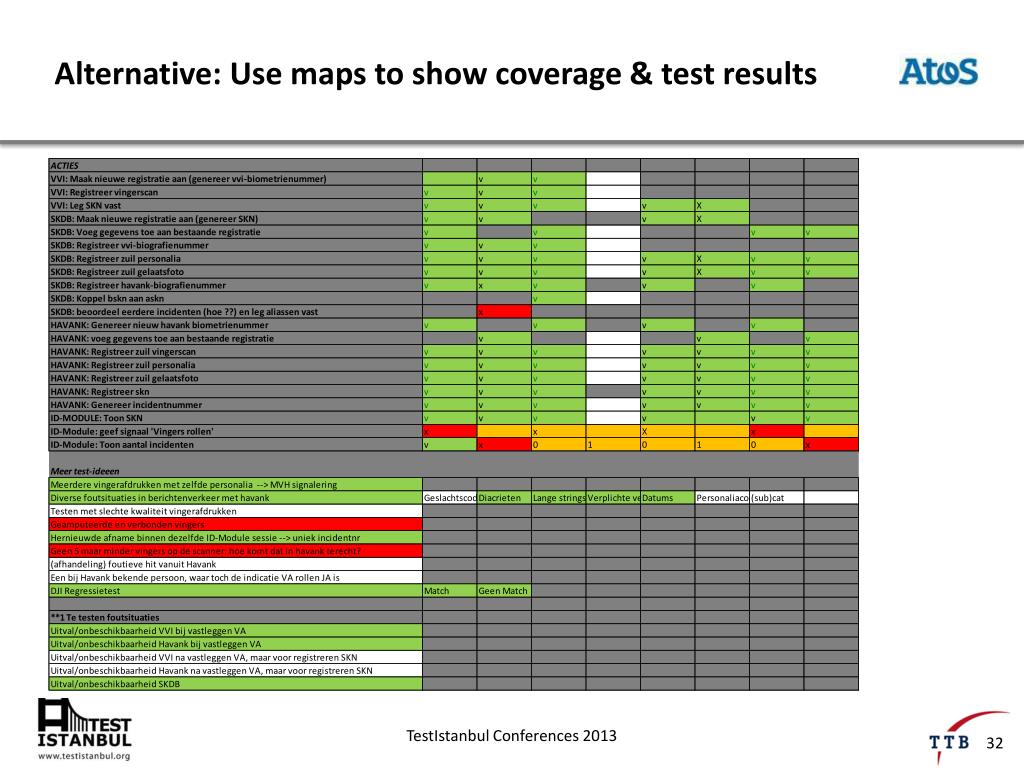Select the 'ACTIES' header cell
The width and height of the screenshot is (1024, 768).
pyautogui.click(x=236, y=165)
